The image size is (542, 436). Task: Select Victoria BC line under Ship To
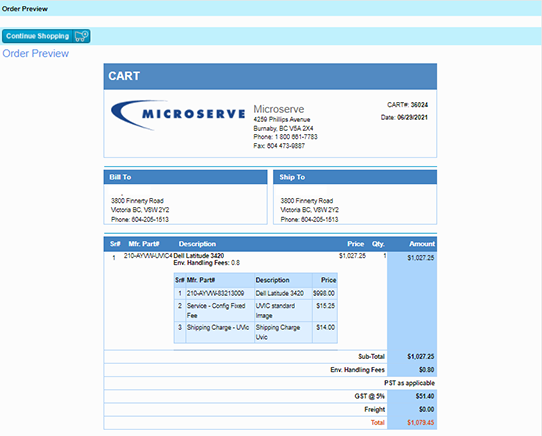(x=309, y=210)
